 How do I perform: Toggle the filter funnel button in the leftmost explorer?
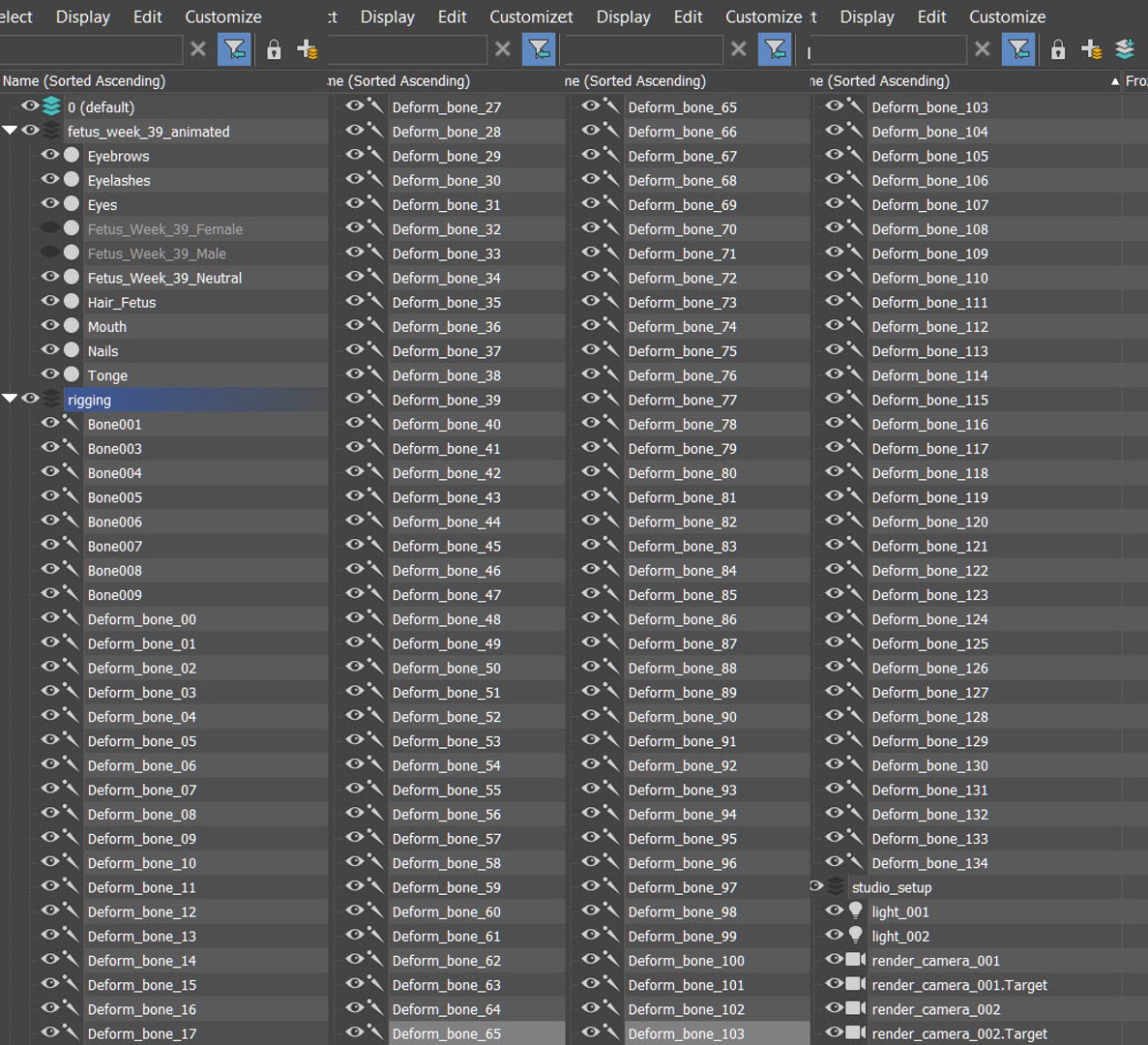[x=234, y=49]
